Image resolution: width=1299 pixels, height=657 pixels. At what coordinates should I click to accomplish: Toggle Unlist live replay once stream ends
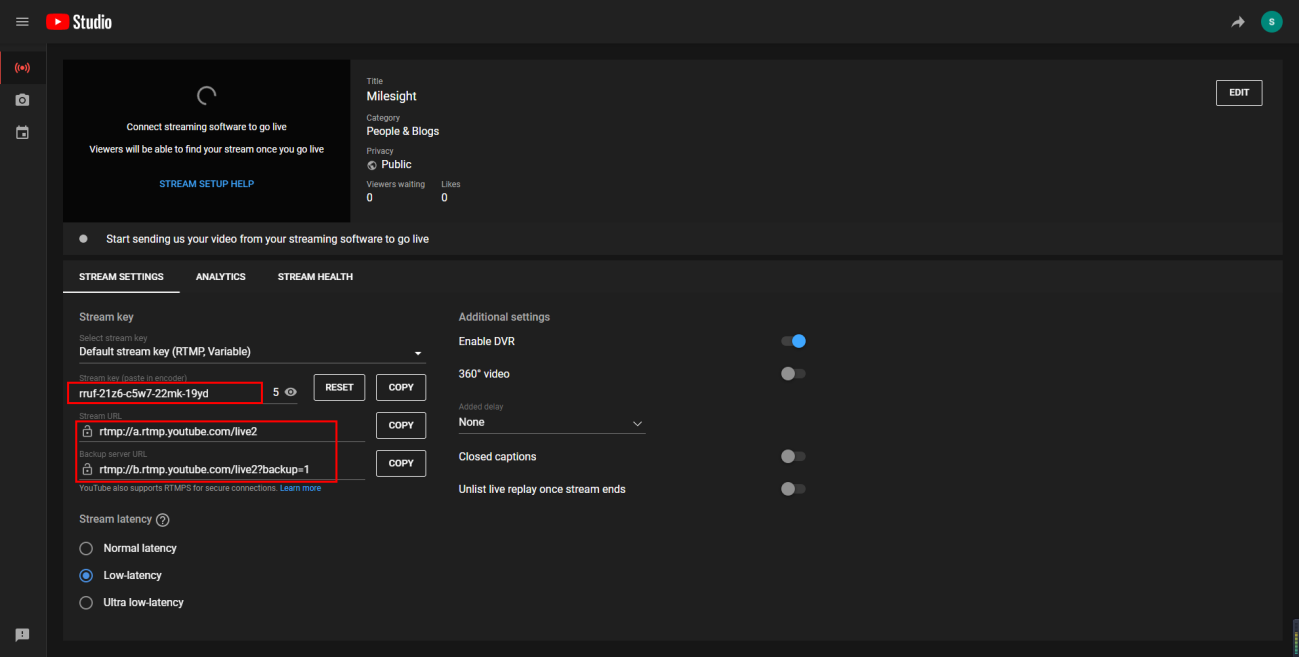coord(793,489)
